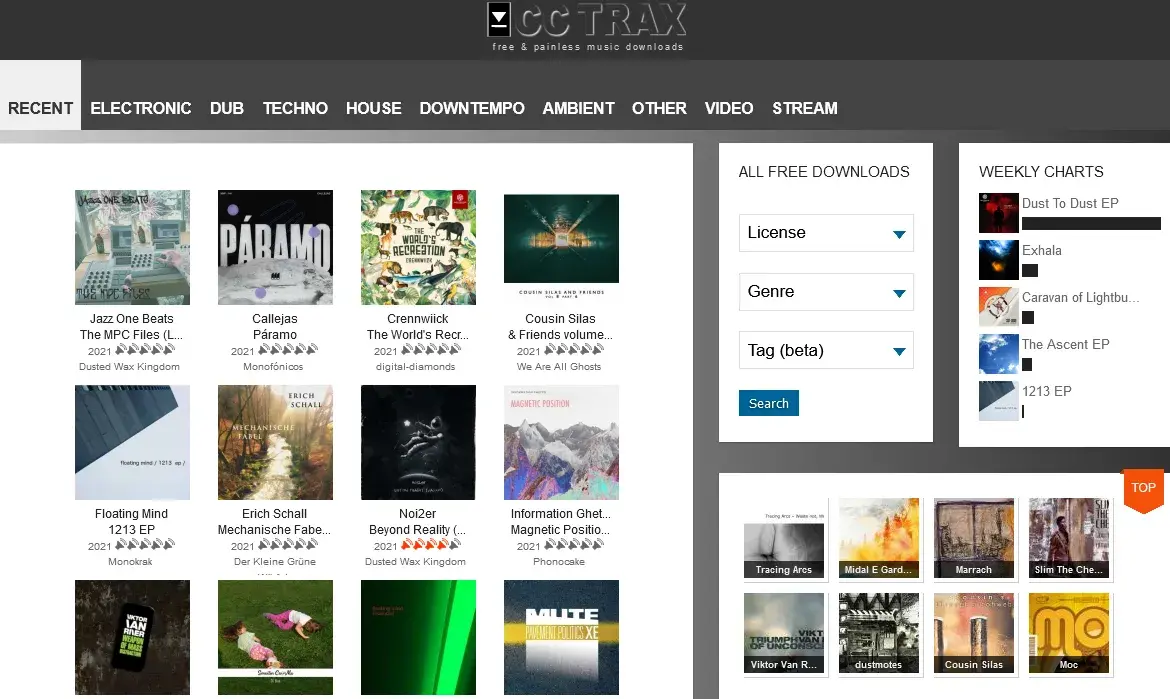1170x699 pixels.
Task: Open the green striped album cover
Action: pyautogui.click(x=418, y=638)
